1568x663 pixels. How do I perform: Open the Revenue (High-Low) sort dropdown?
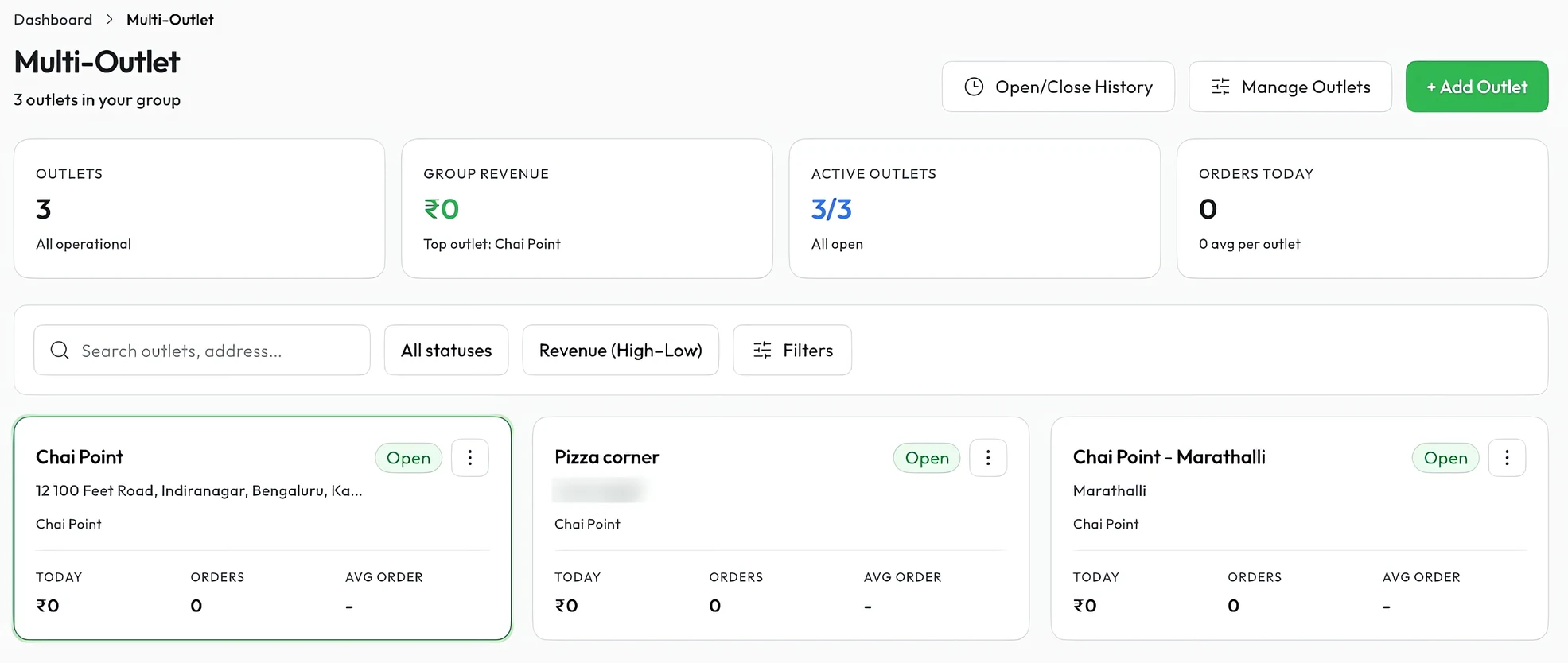(621, 350)
